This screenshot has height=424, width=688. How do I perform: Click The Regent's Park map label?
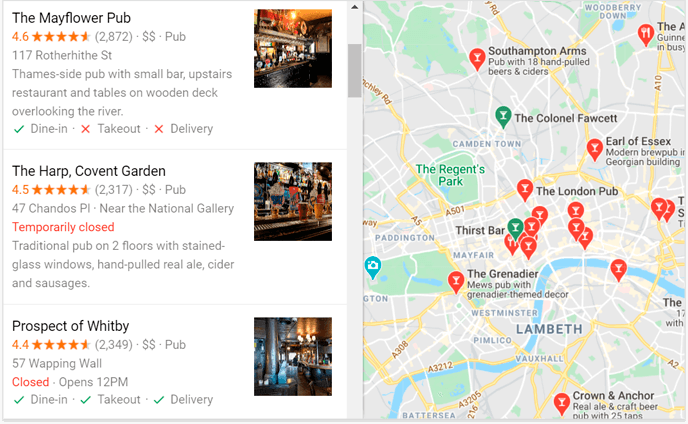[450, 175]
